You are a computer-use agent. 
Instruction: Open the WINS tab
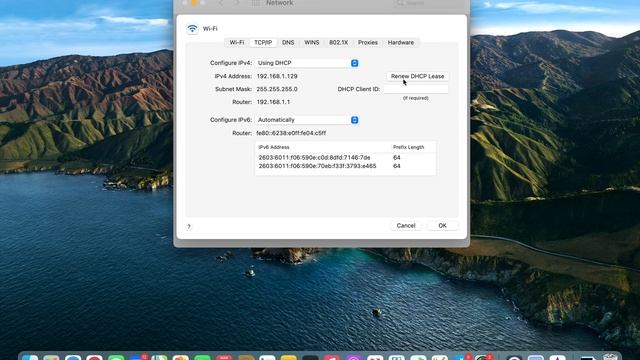coord(311,42)
